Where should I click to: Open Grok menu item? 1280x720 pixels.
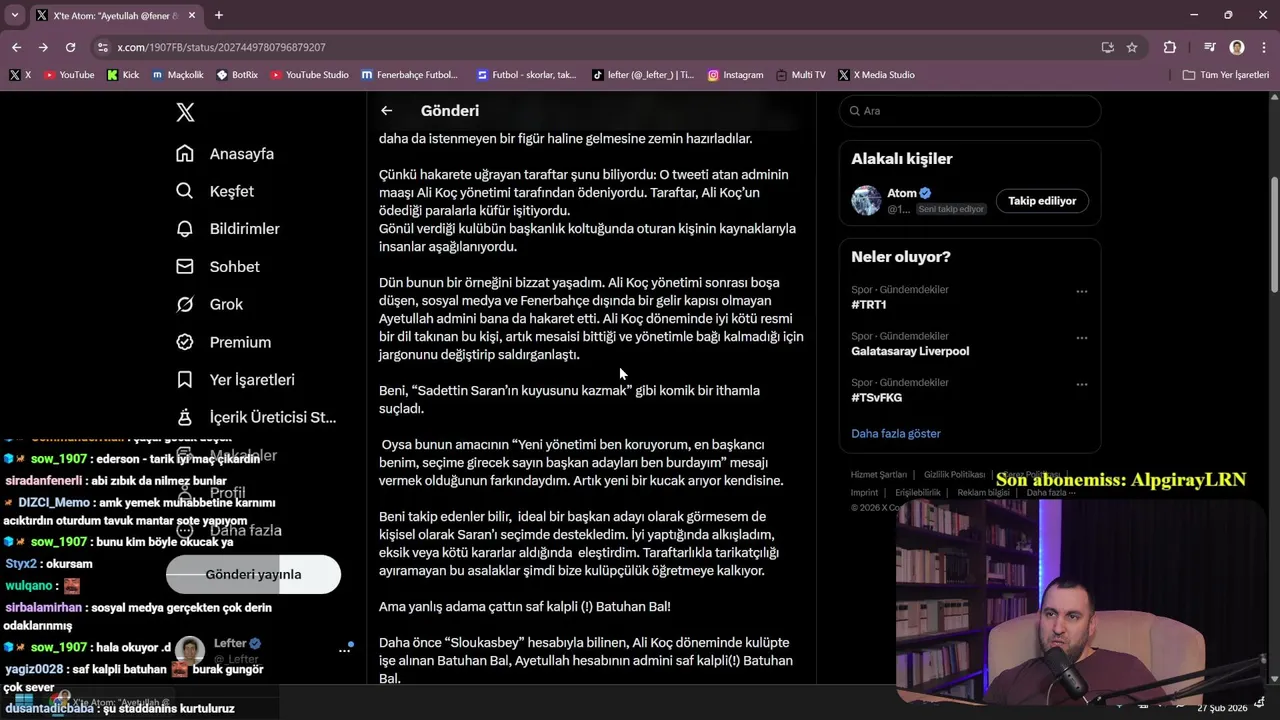(210, 304)
